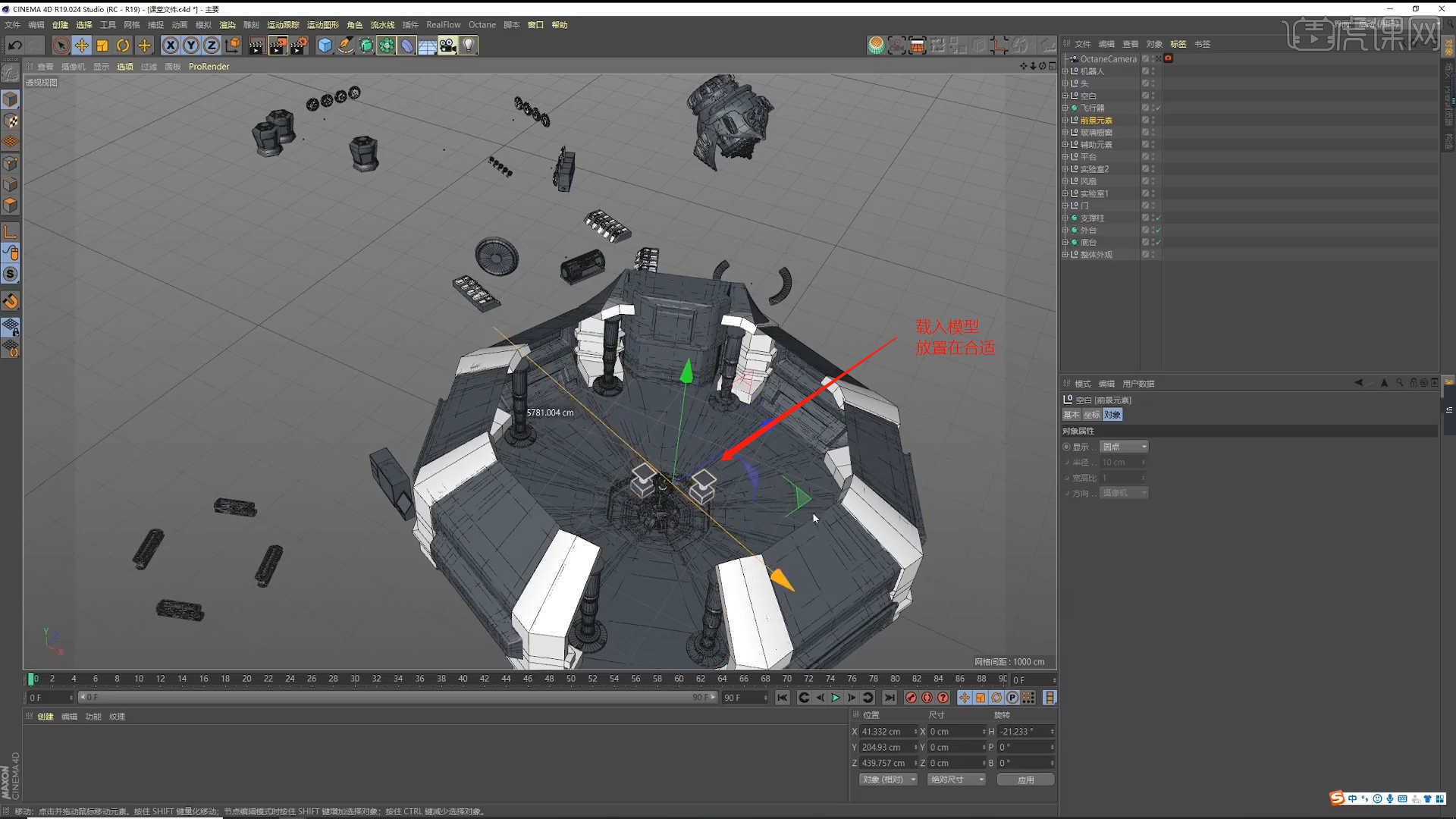Toggle layer box for 平台 row
This screenshot has width=1456, height=819.
point(1145,157)
